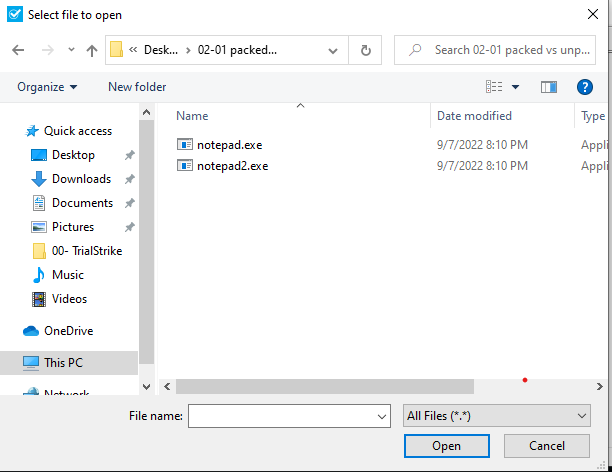Click the Open button
This screenshot has width=612, height=472.
point(447,446)
